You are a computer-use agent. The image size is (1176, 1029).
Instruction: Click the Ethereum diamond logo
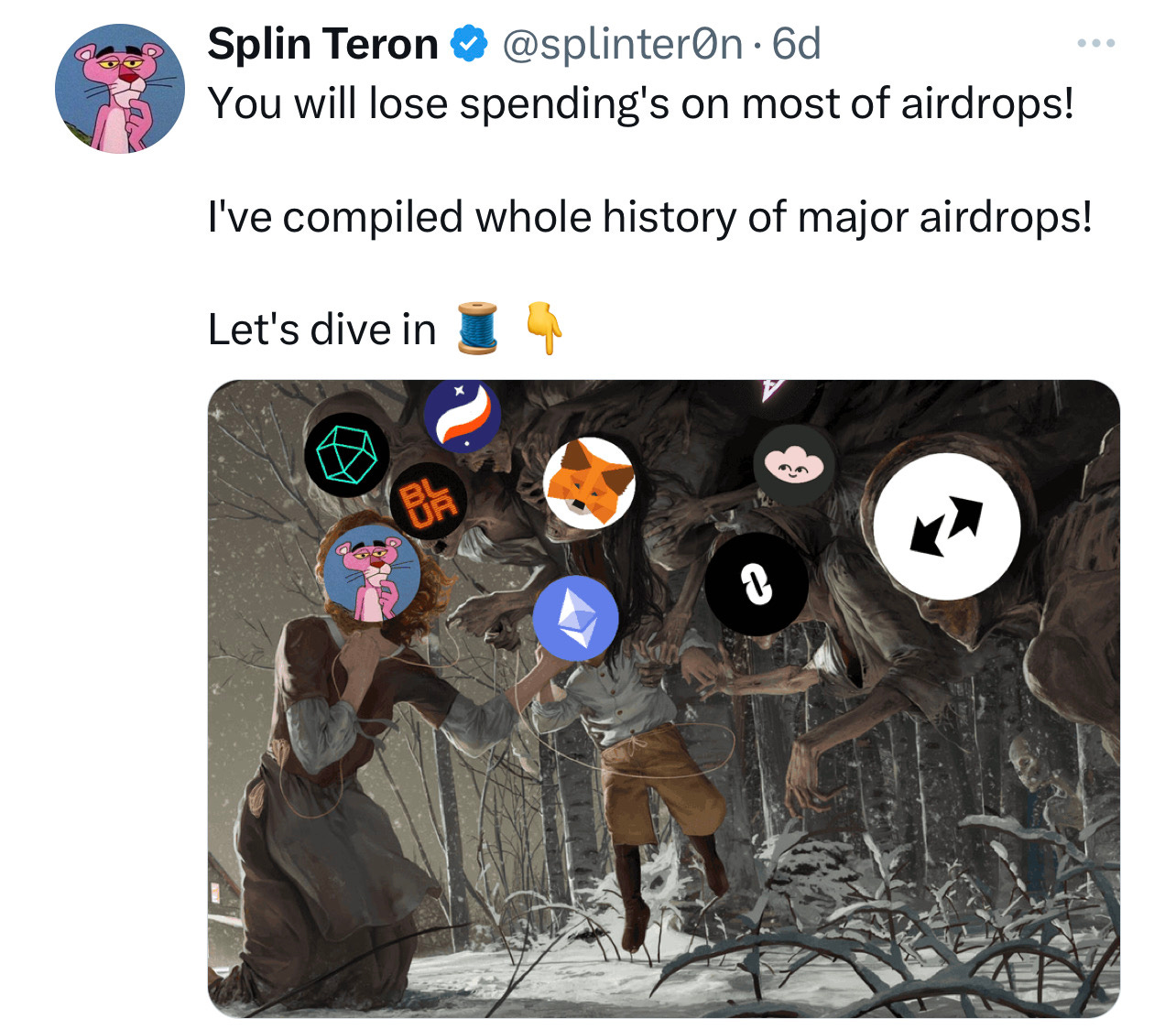click(576, 618)
